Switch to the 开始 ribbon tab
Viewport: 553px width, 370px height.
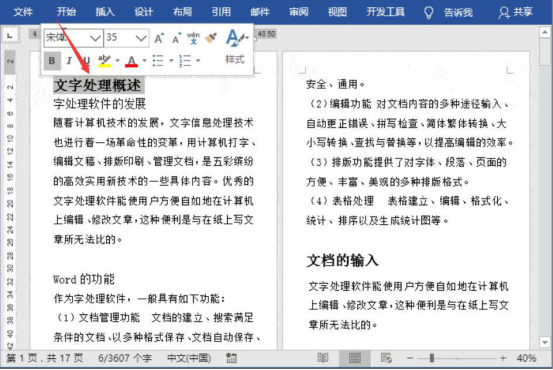pos(66,12)
